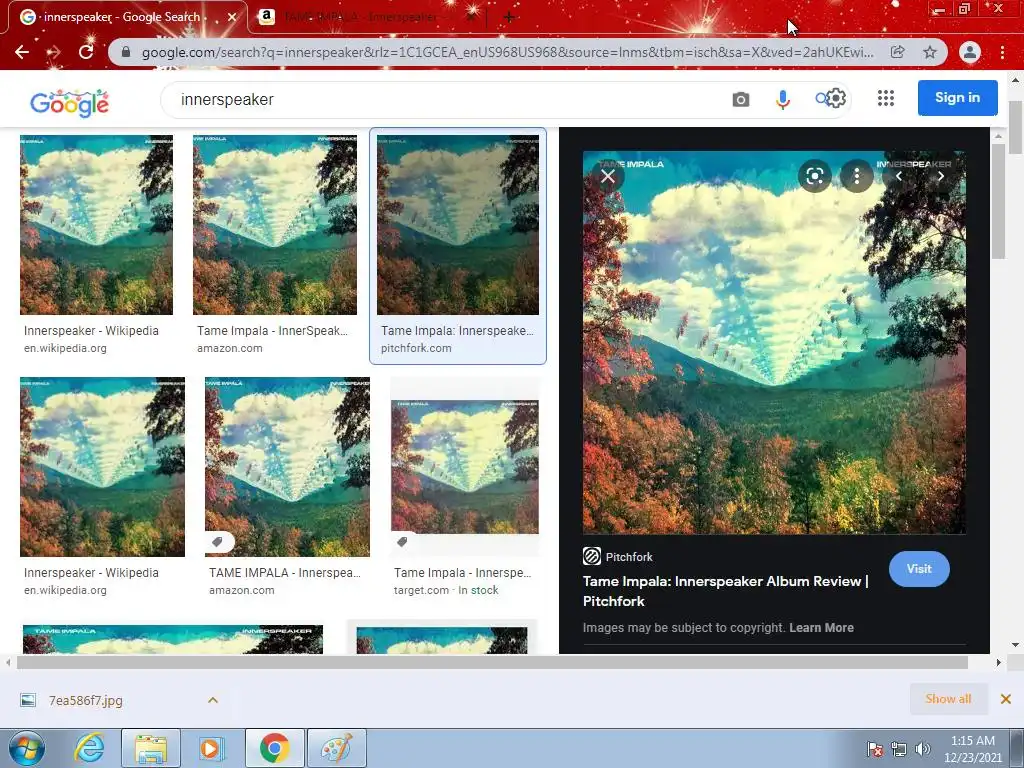Open Windows Media Player from taskbar
This screenshot has width=1024, height=768.
(211, 748)
